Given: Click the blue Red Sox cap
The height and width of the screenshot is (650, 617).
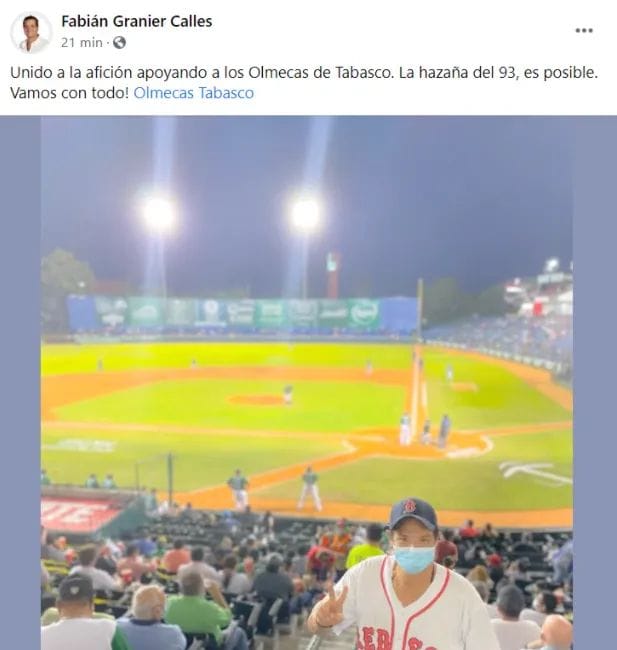Looking at the screenshot, I should [x=412, y=514].
